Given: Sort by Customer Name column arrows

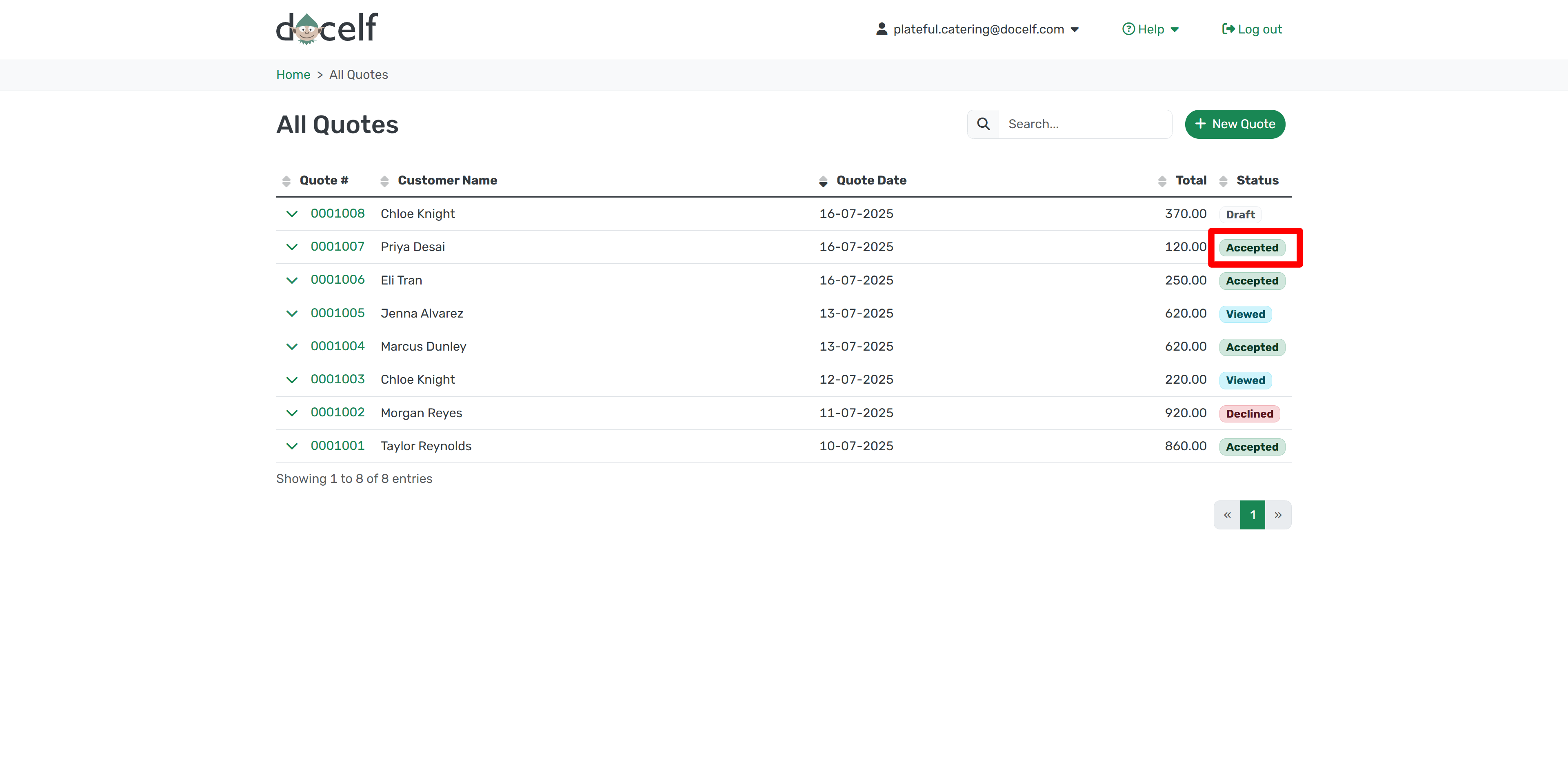Looking at the screenshot, I should click(384, 181).
